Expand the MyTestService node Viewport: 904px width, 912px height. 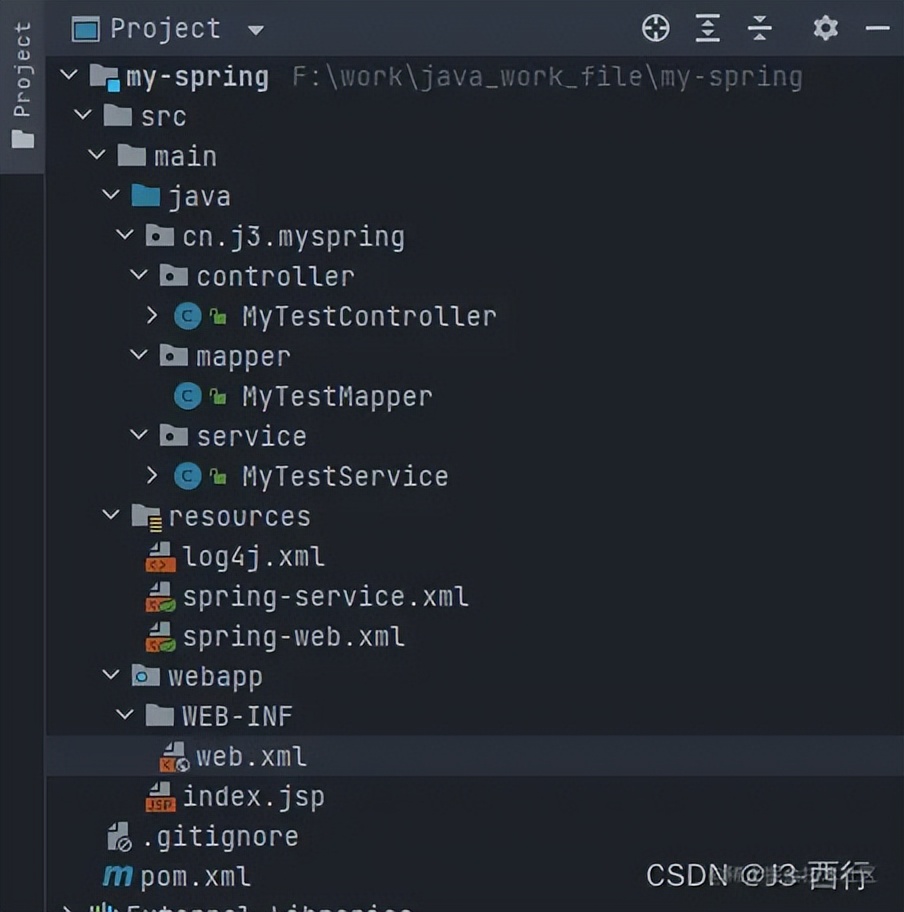tap(152, 477)
